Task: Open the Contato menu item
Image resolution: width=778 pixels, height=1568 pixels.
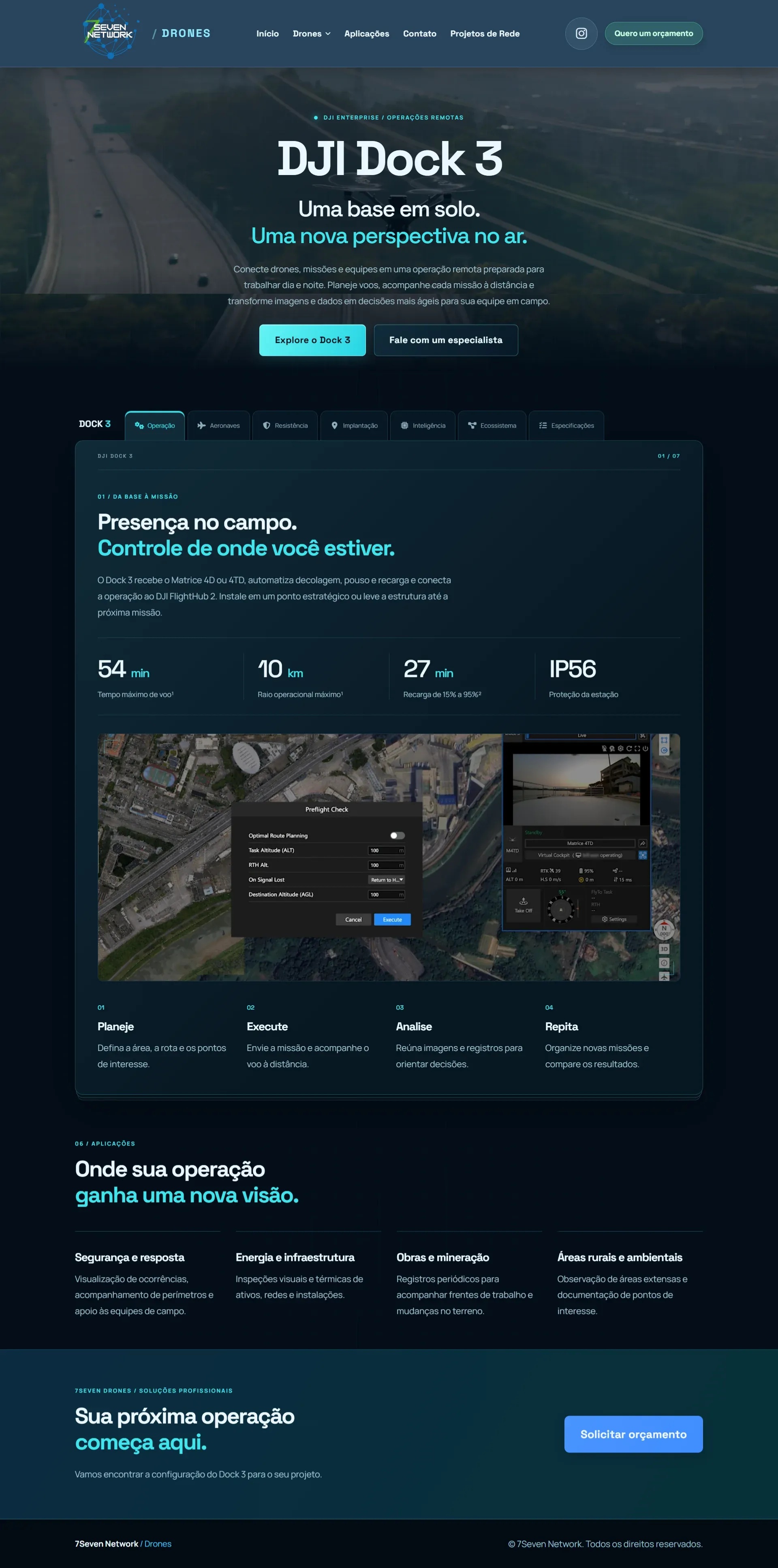Action: (x=419, y=34)
